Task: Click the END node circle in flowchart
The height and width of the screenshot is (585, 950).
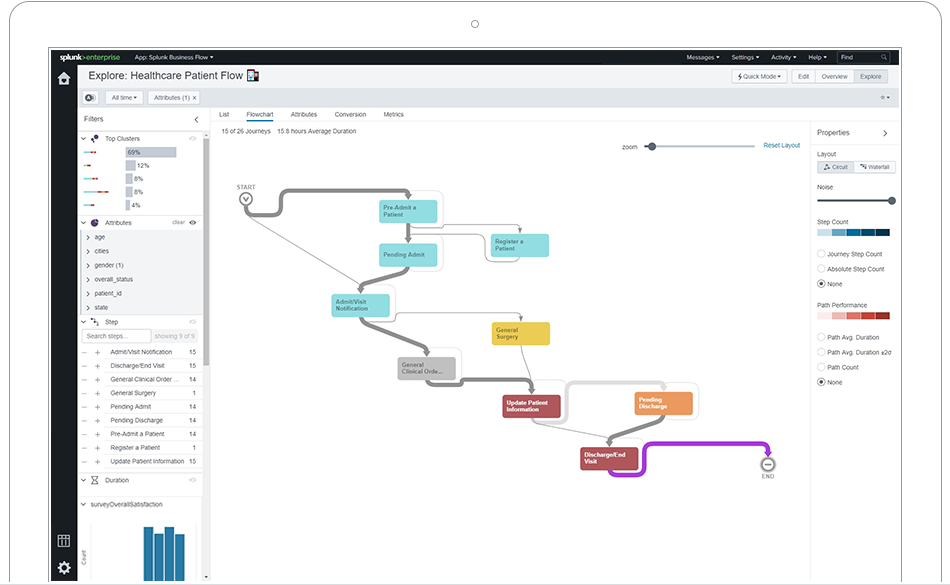Action: (x=768, y=464)
